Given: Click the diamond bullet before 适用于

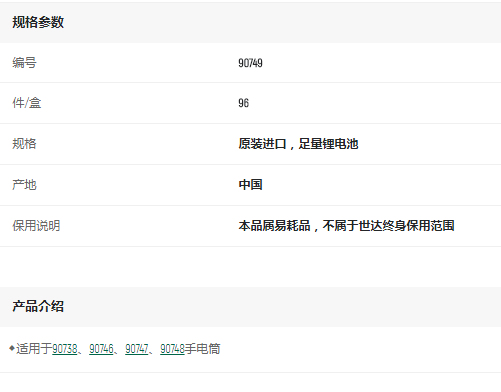Looking at the screenshot, I should [x=12, y=348].
